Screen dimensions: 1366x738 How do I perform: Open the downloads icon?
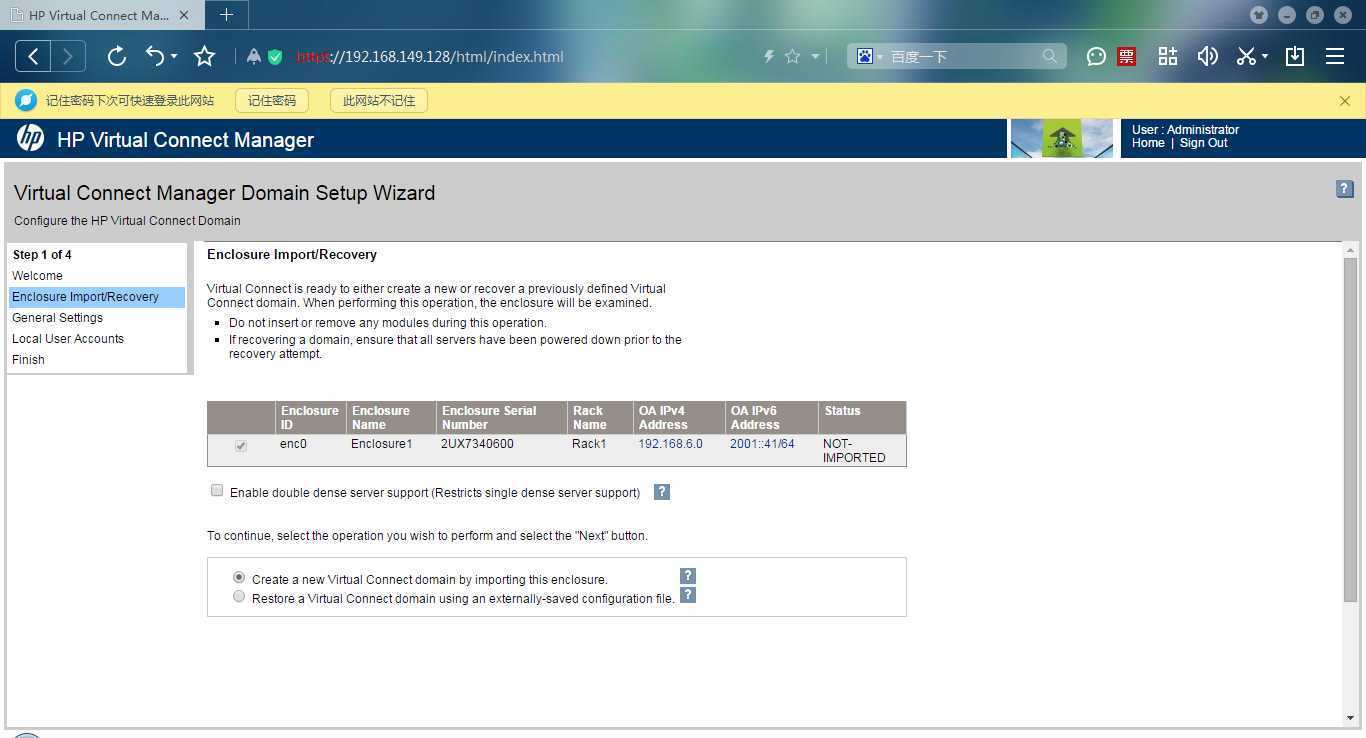[x=1295, y=57]
